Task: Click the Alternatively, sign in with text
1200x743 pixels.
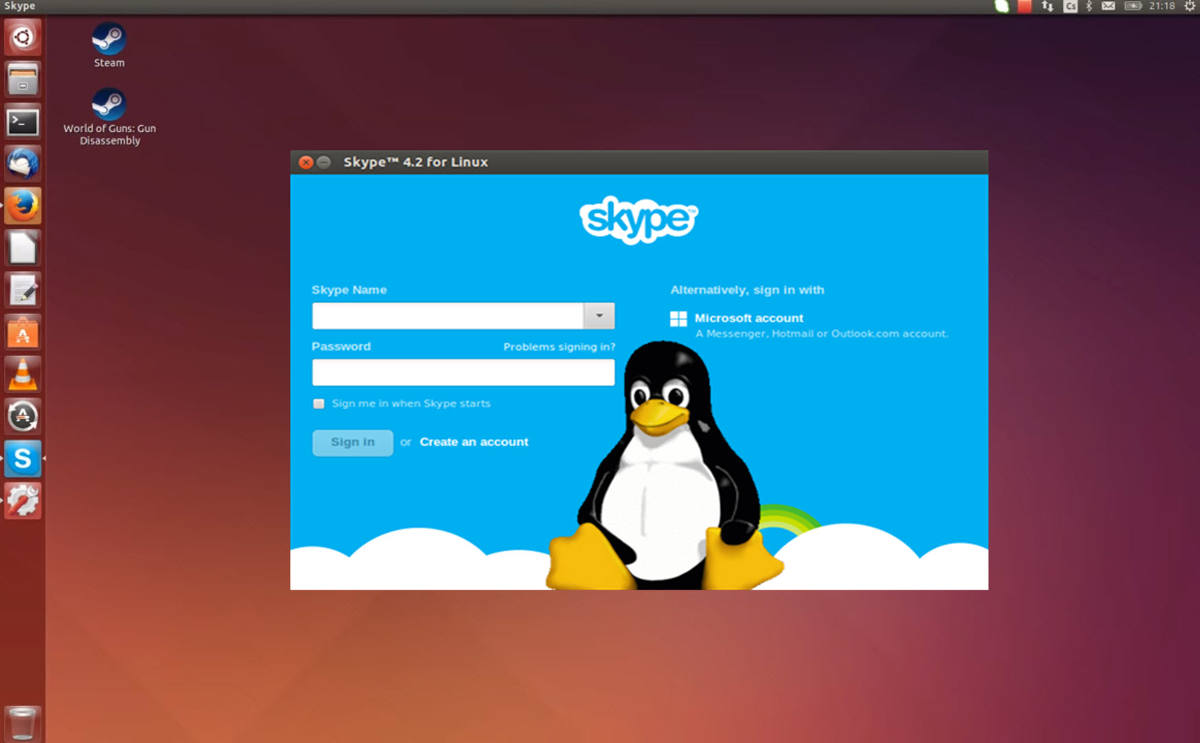Action: point(747,290)
